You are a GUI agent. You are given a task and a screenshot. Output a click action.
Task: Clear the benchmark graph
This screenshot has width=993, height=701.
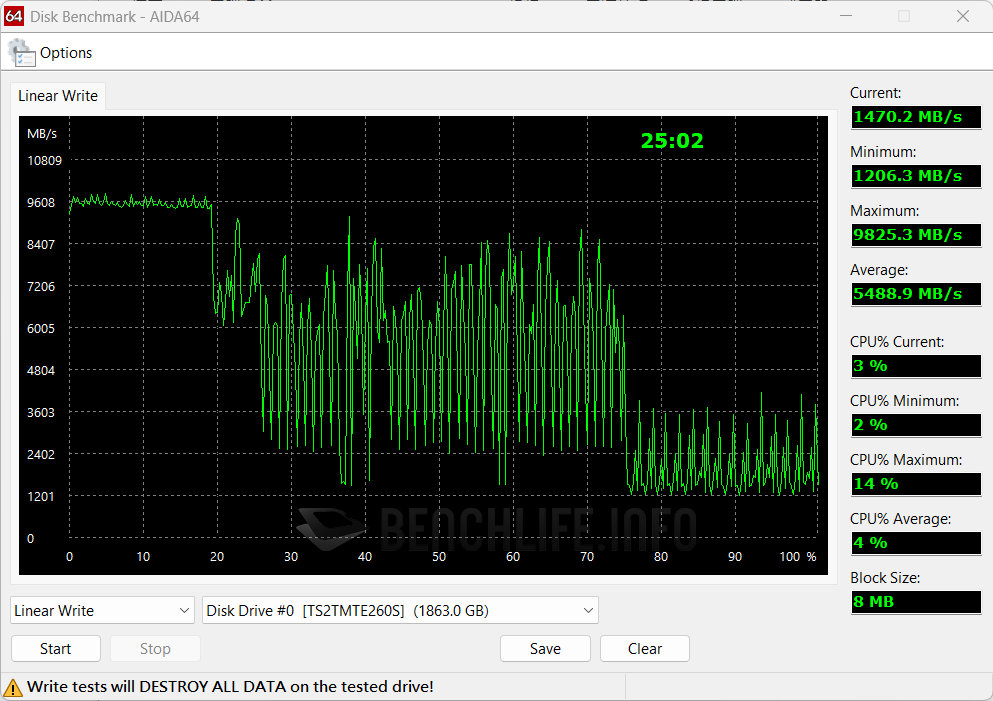(x=645, y=648)
